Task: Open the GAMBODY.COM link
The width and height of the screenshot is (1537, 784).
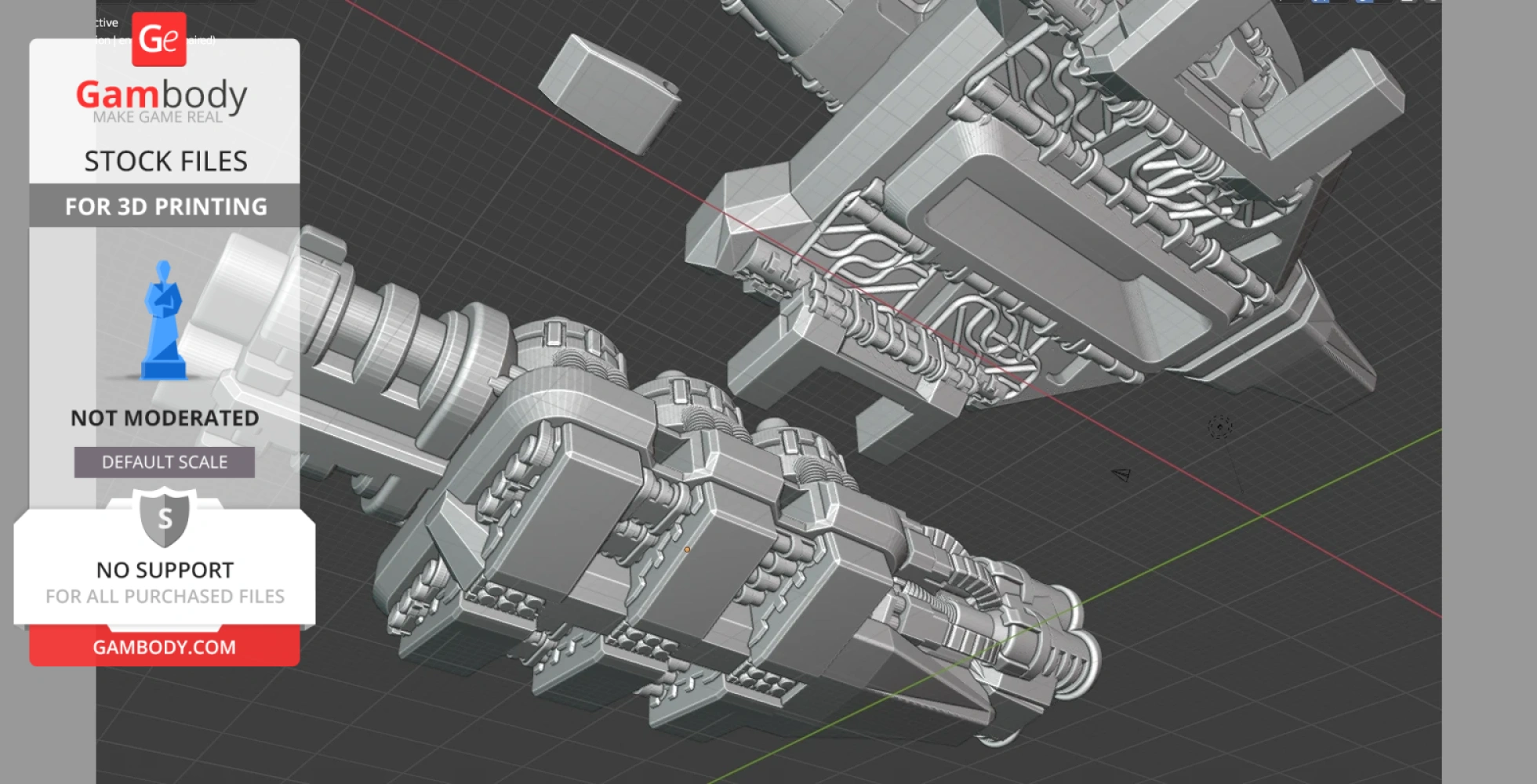Action: 163,647
